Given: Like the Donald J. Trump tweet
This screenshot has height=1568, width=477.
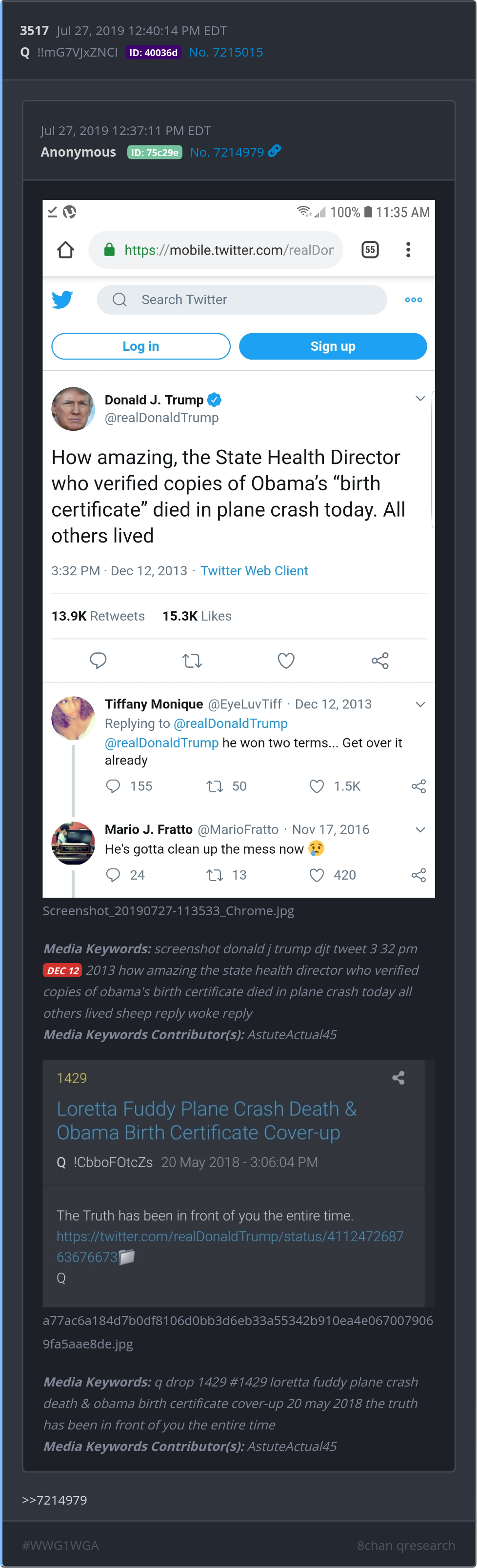Looking at the screenshot, I should (x=286, y=661).
